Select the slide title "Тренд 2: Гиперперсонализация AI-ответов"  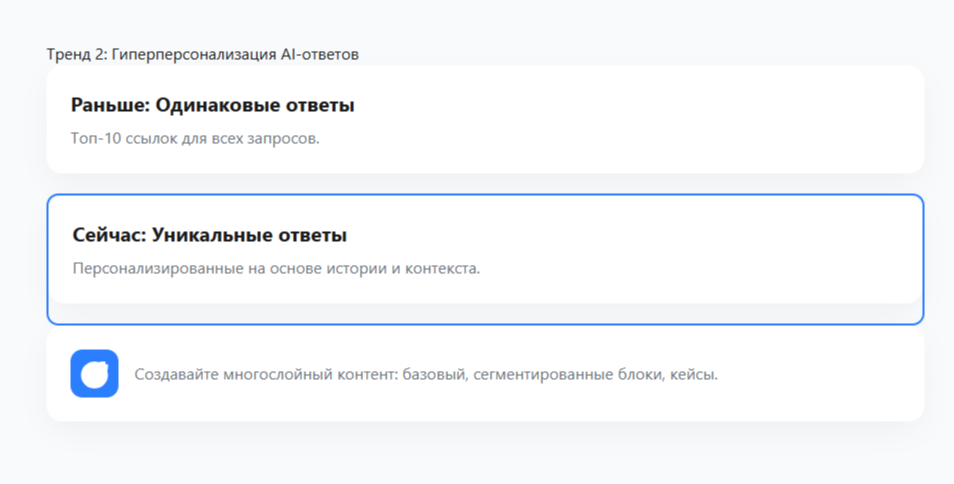[203, 54]
